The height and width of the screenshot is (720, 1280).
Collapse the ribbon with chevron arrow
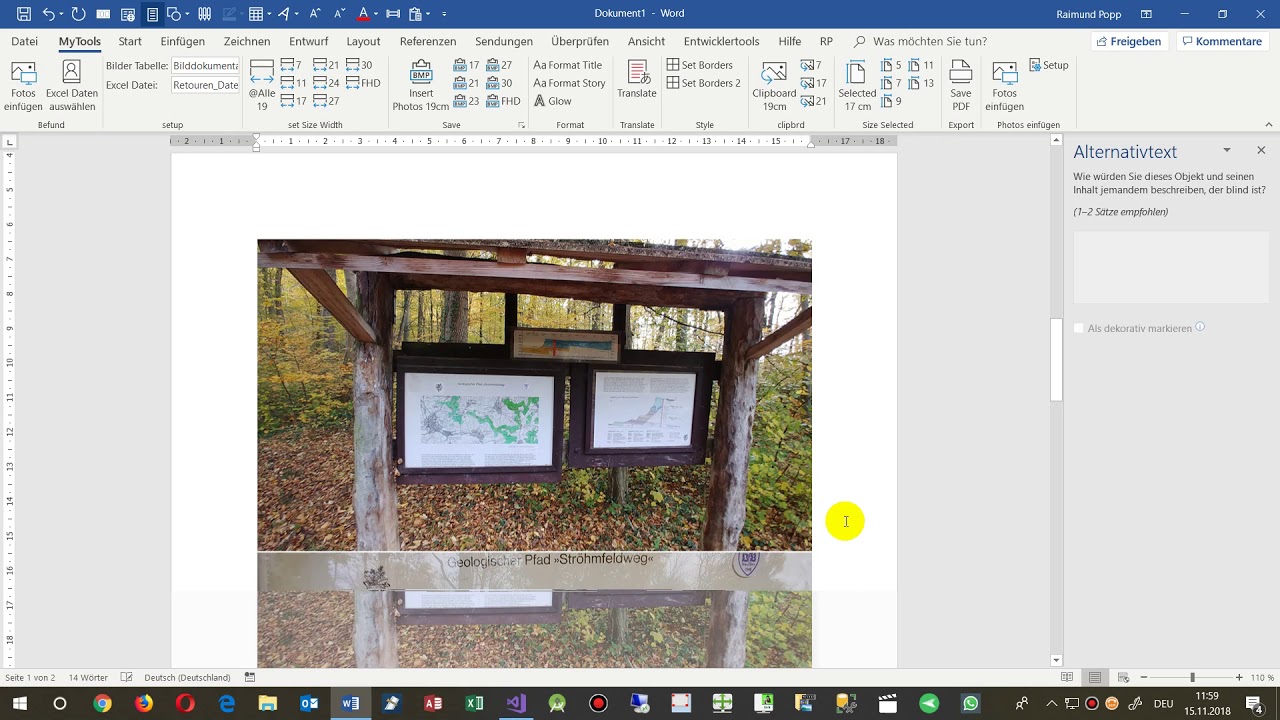pyautogui.click(x=1269, y=125)
